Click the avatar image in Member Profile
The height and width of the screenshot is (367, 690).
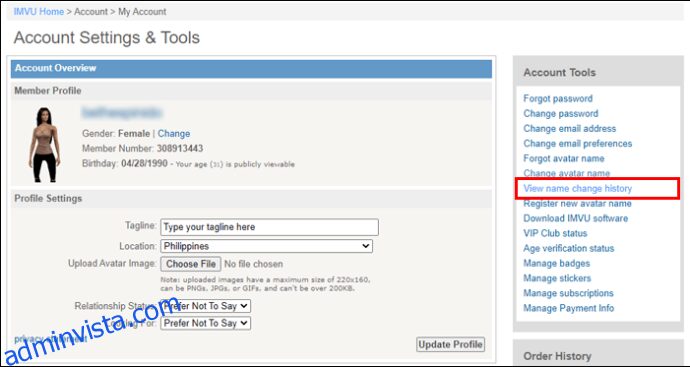tap(43, 144)
